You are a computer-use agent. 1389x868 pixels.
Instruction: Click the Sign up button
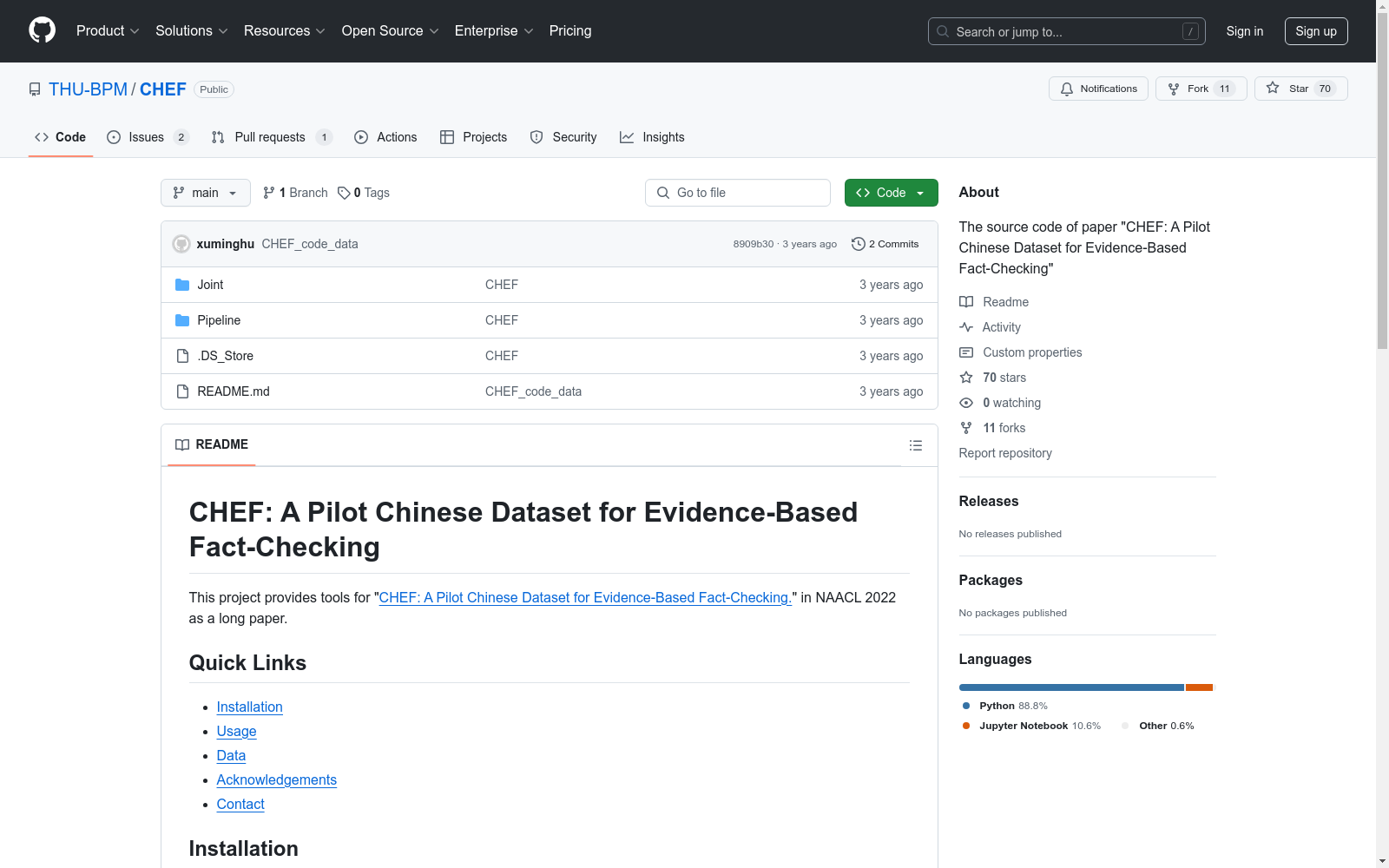point(1316,31)
